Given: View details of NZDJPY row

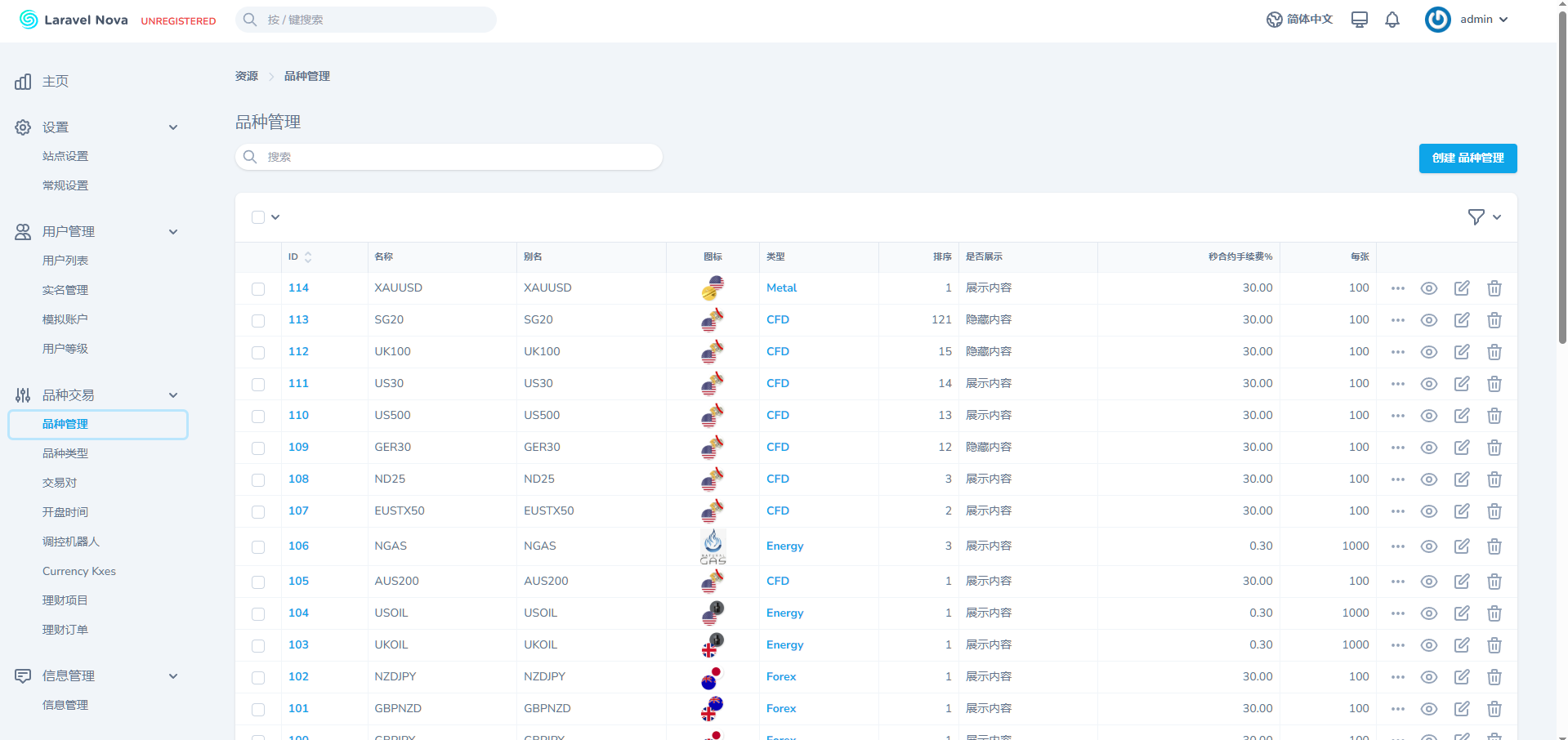Looking at the screenshot, I should click(x=1429, y=677).
